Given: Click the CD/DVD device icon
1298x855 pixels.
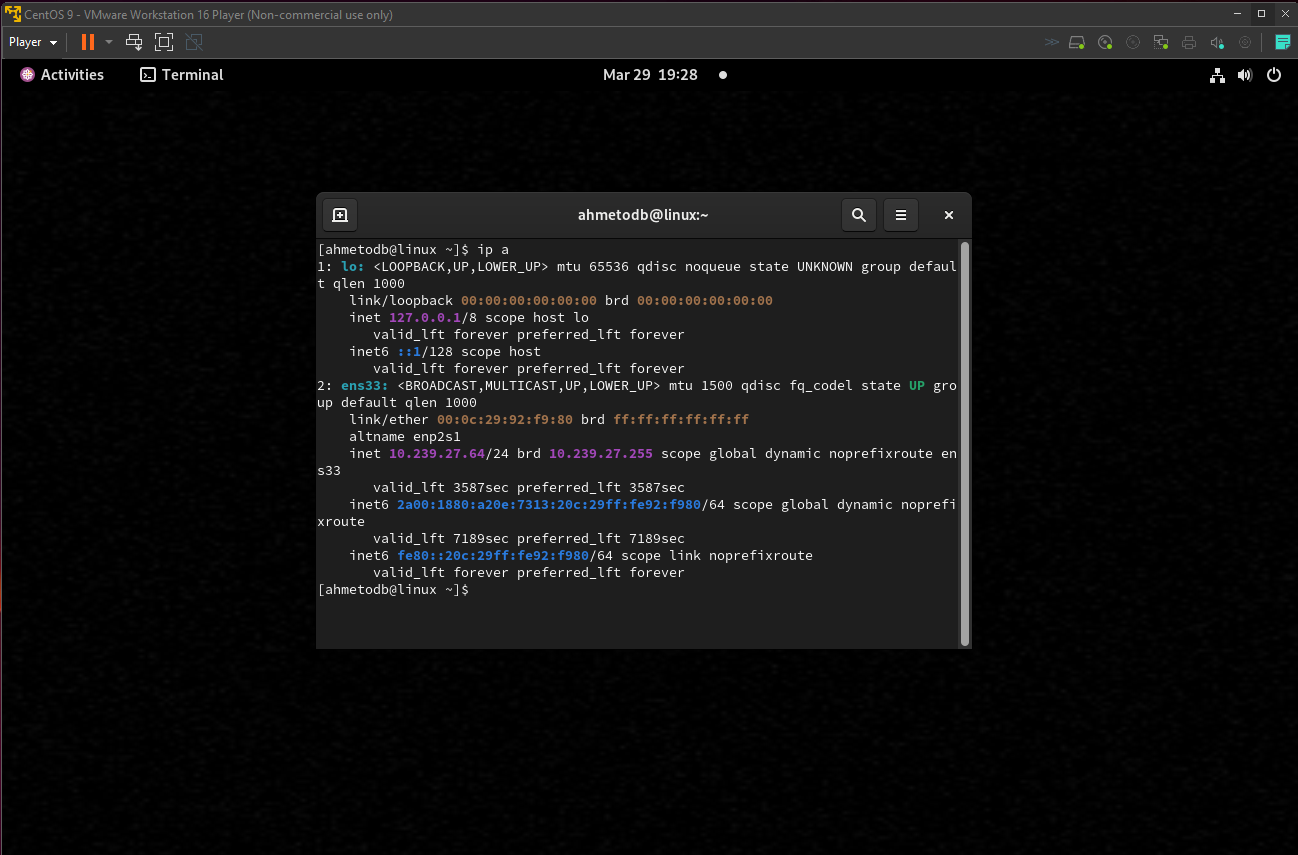Looking at the screenshot, I should pyautogui.click(x=1105, y=42).
